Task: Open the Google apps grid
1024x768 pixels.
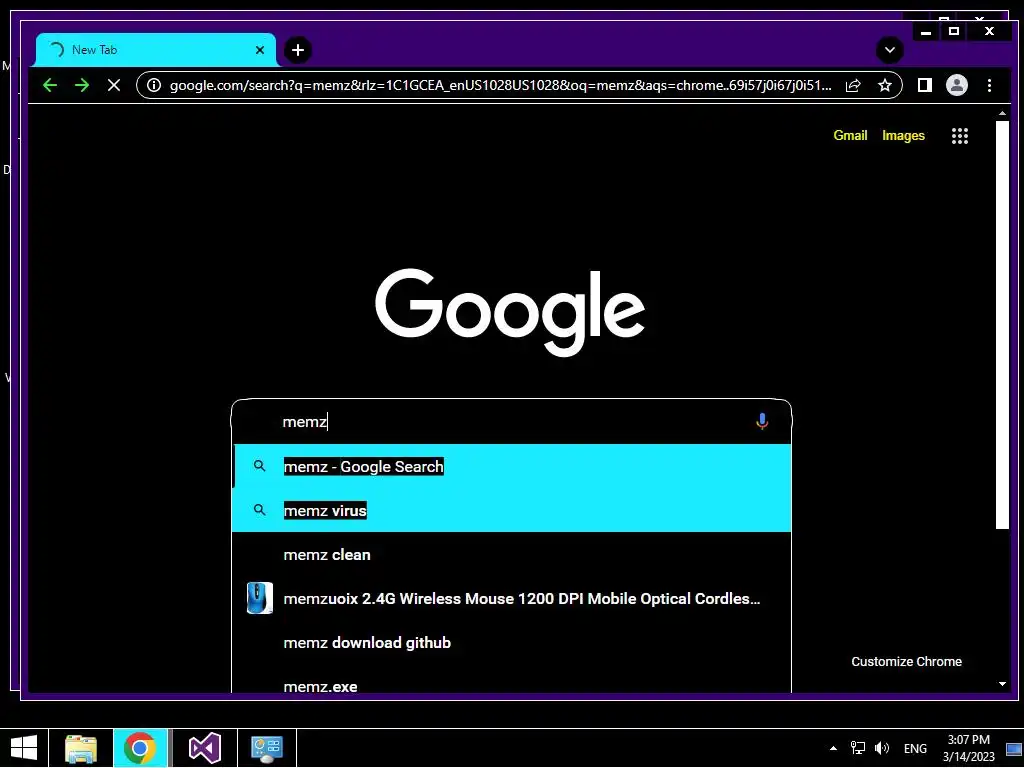Action: 959,136
